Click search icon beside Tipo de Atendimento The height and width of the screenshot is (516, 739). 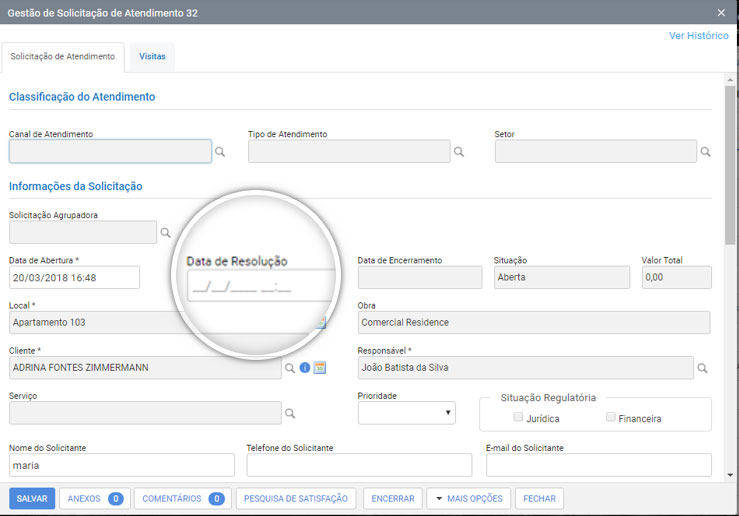(x=459, y=152)
